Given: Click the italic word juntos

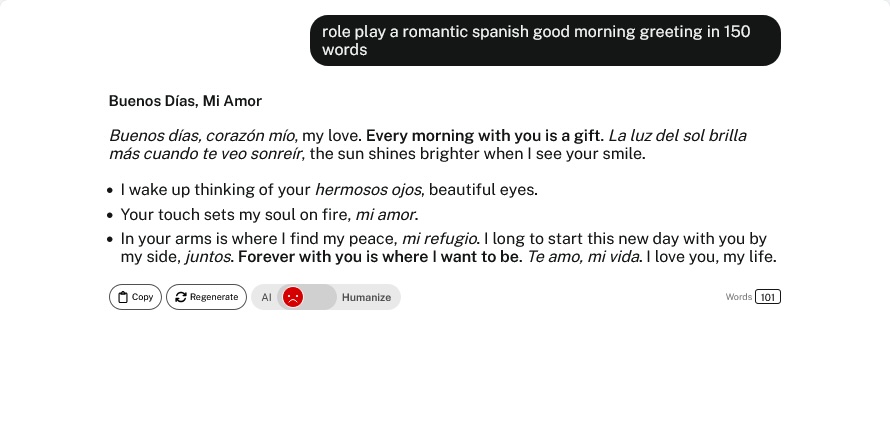Looking at the screenshot, I should [x=207, y=258].
